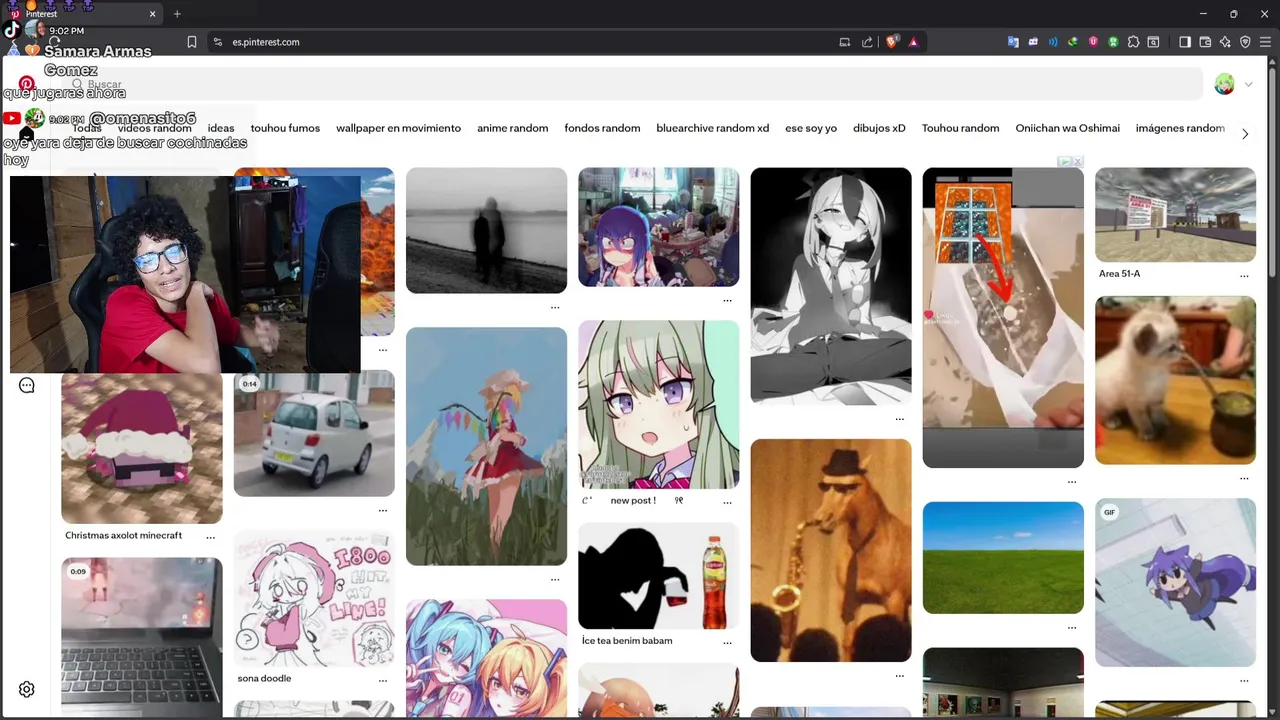Open a new browser tab with plus
This screenshot has width=1280, height=720.
[177, 14]
